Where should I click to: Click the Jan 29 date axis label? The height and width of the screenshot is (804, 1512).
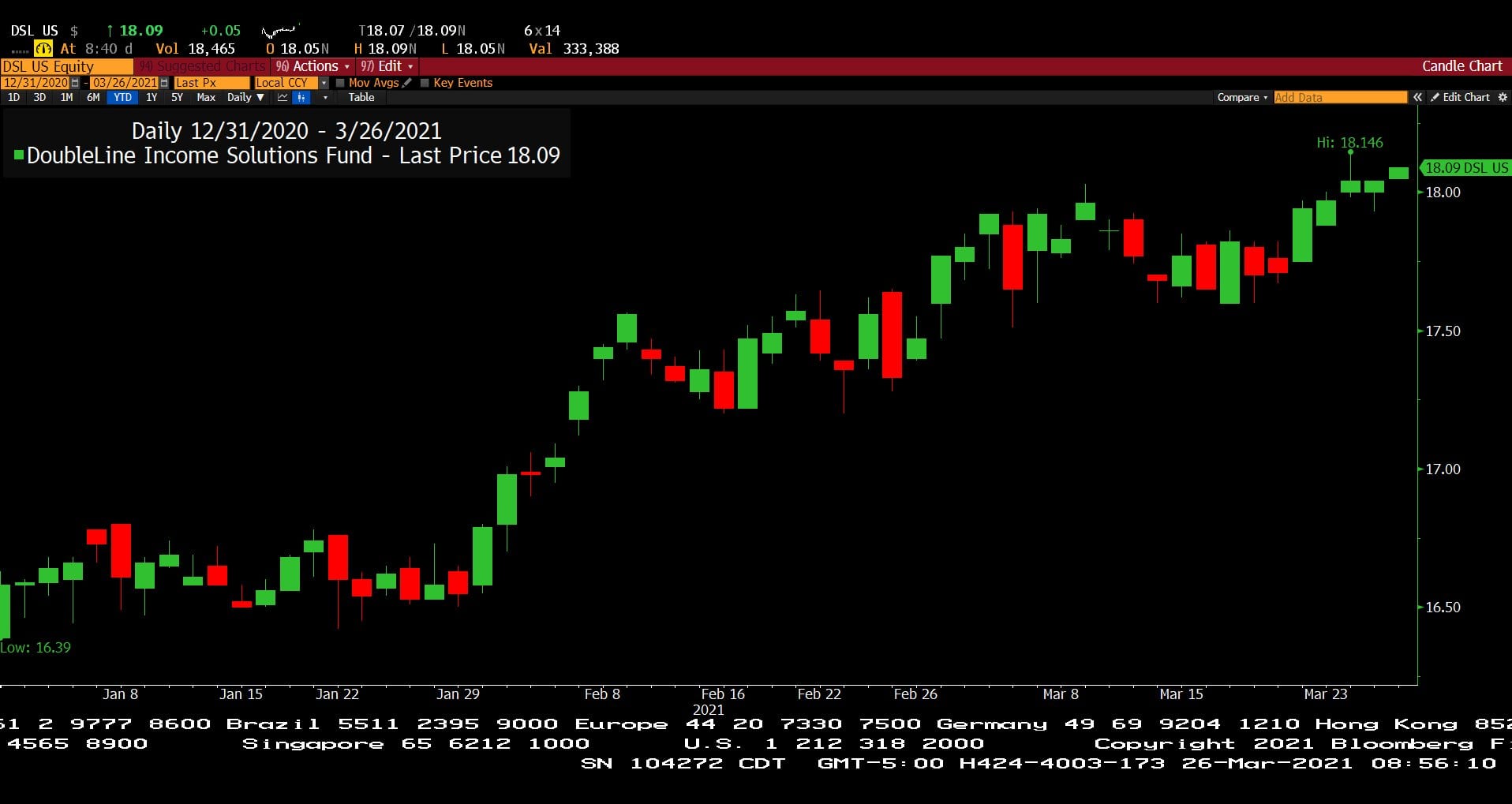[x=458, y=694]
